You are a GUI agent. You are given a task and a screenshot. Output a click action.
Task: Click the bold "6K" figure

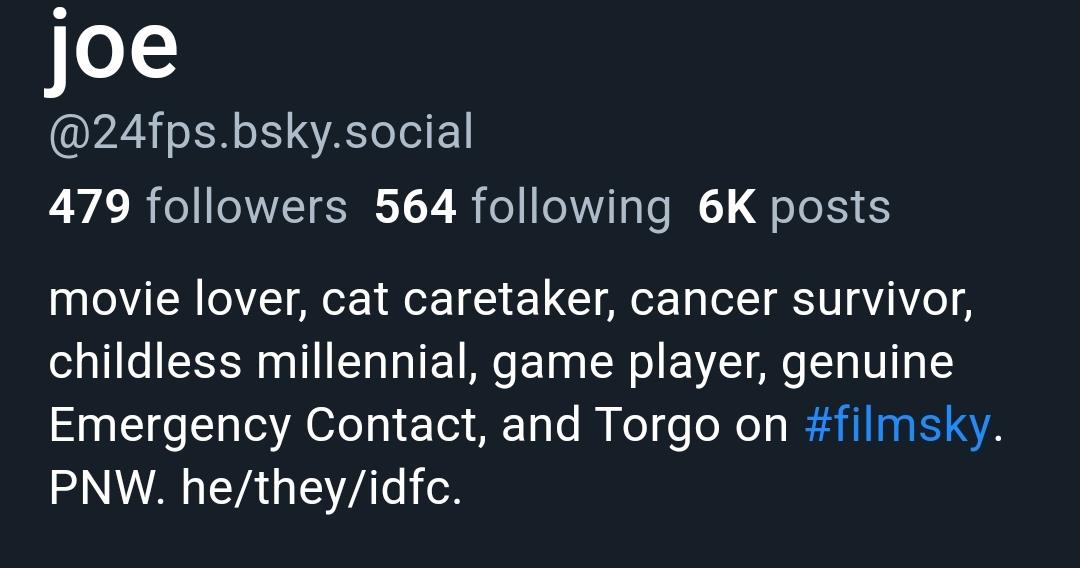[x=727, y=207]
